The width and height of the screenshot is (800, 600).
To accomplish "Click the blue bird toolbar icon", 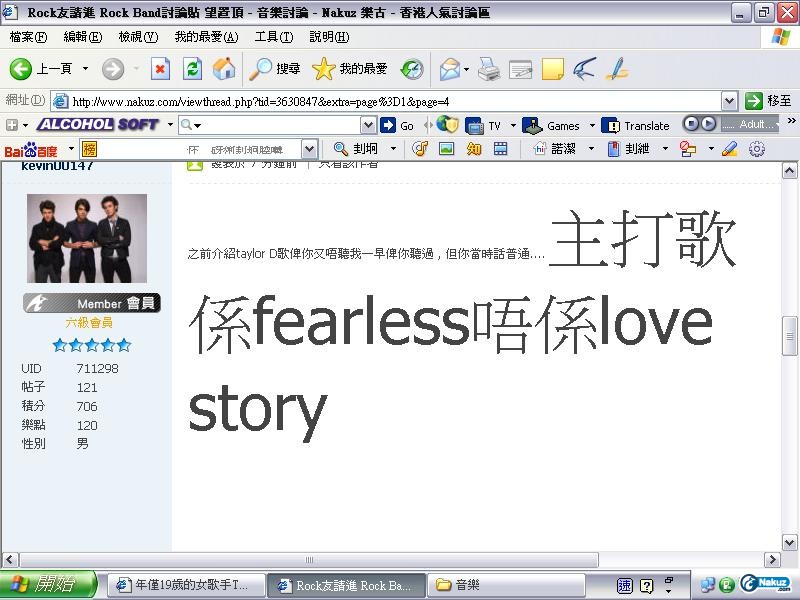I will click(584, 69).
